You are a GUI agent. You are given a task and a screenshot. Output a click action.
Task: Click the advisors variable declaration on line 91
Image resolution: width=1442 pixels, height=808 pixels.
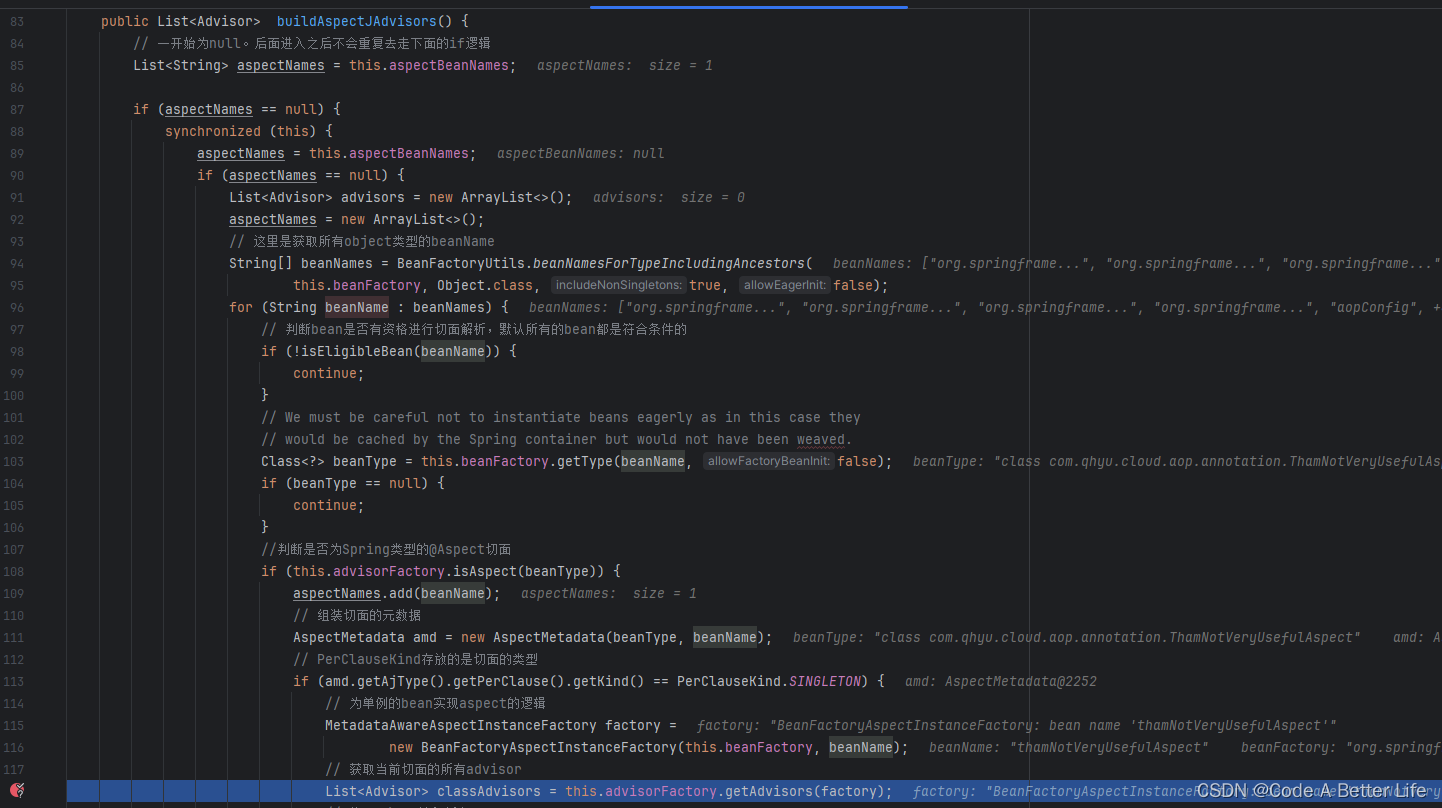click(373, 197)
